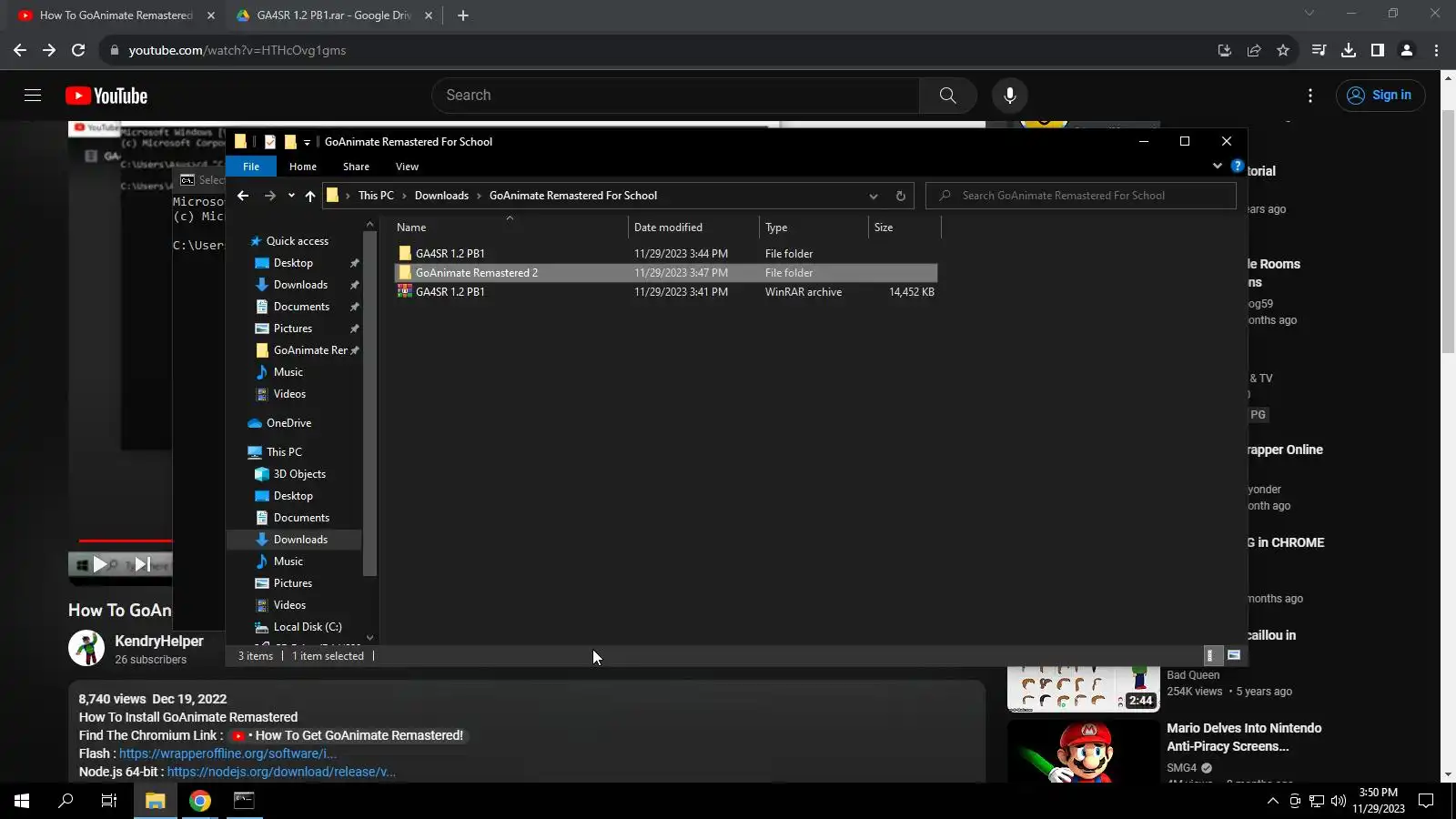The image size is (1456, 819).
Task: Sort files by Date modified column
Action: tap(693, 227)
